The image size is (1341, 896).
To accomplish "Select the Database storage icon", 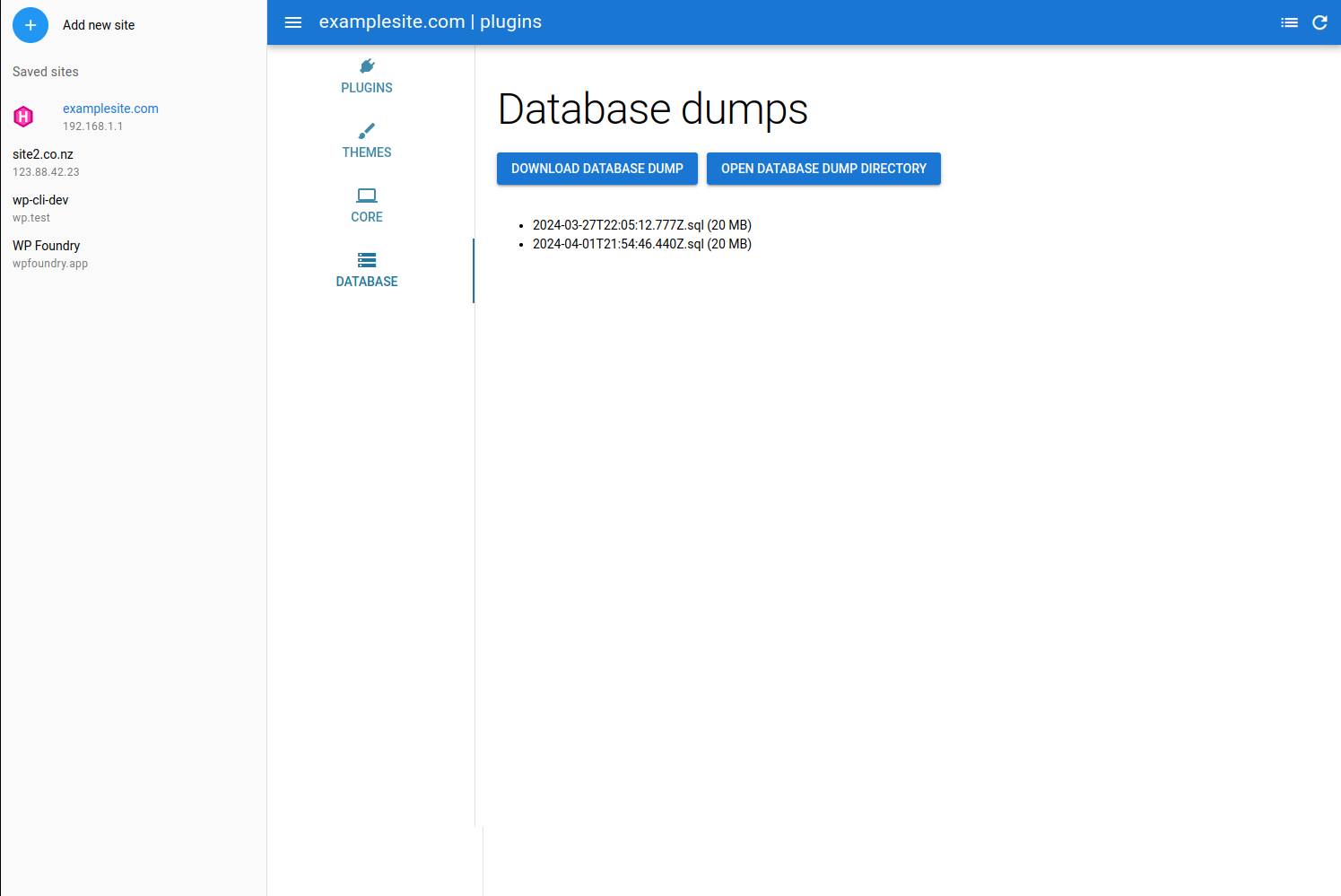I will point(367,260).
